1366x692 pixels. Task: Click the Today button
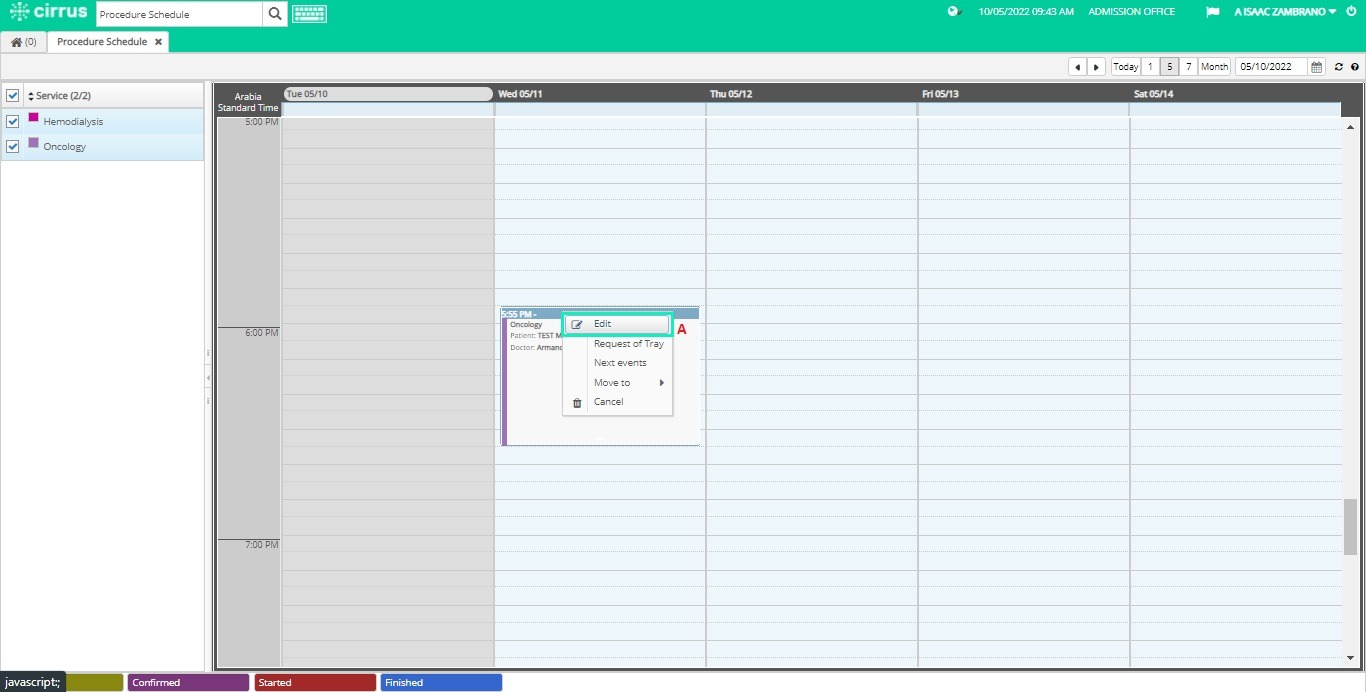pos(1124,66)
